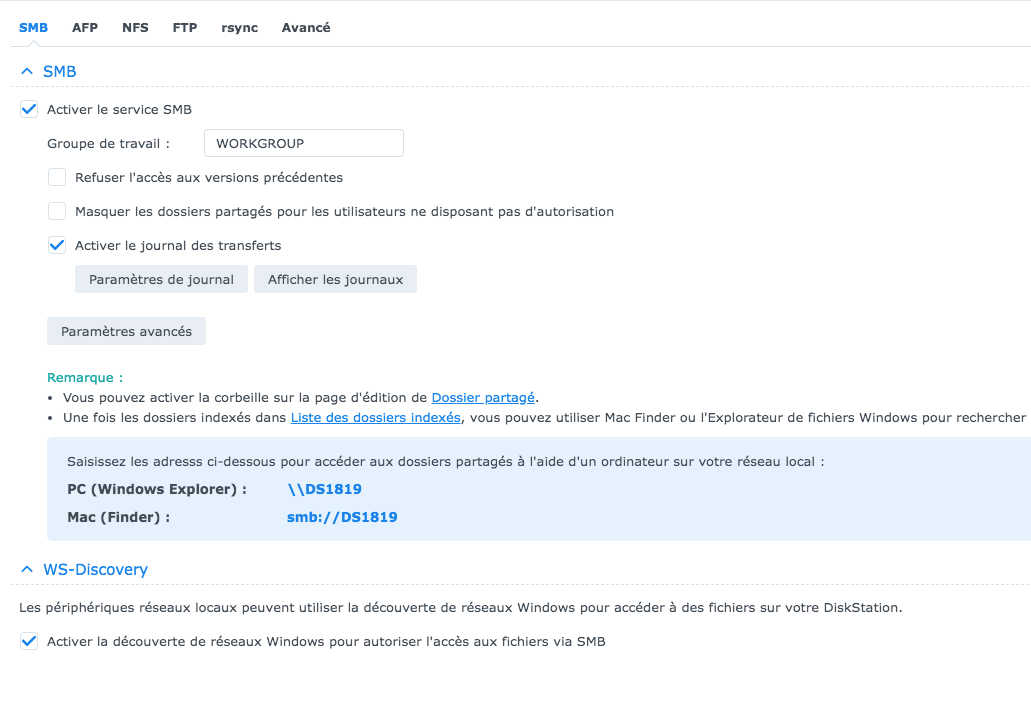
Task: Uncheck 'Activer le journal des transferts'
Action: 57,246
